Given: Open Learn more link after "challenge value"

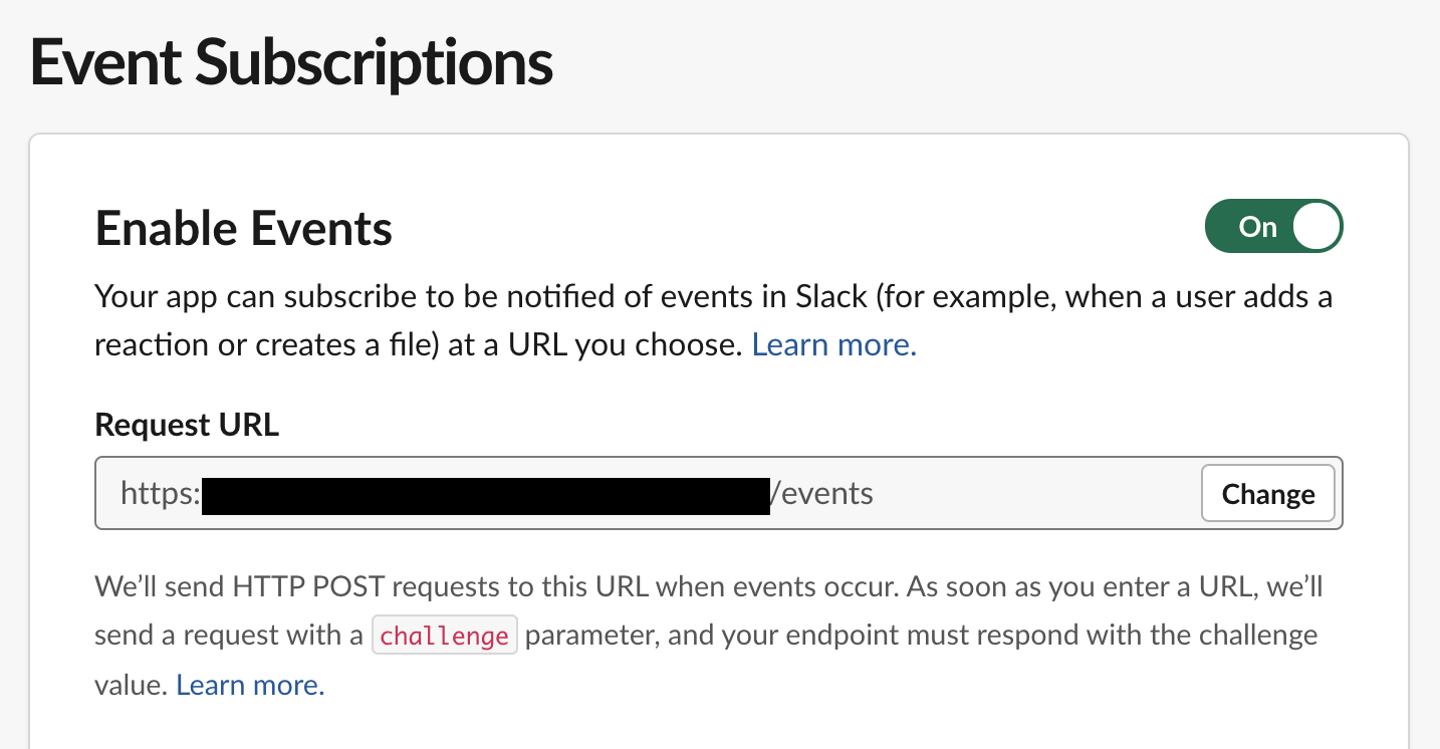Looking at the screenshot, I should click(250, 685).
